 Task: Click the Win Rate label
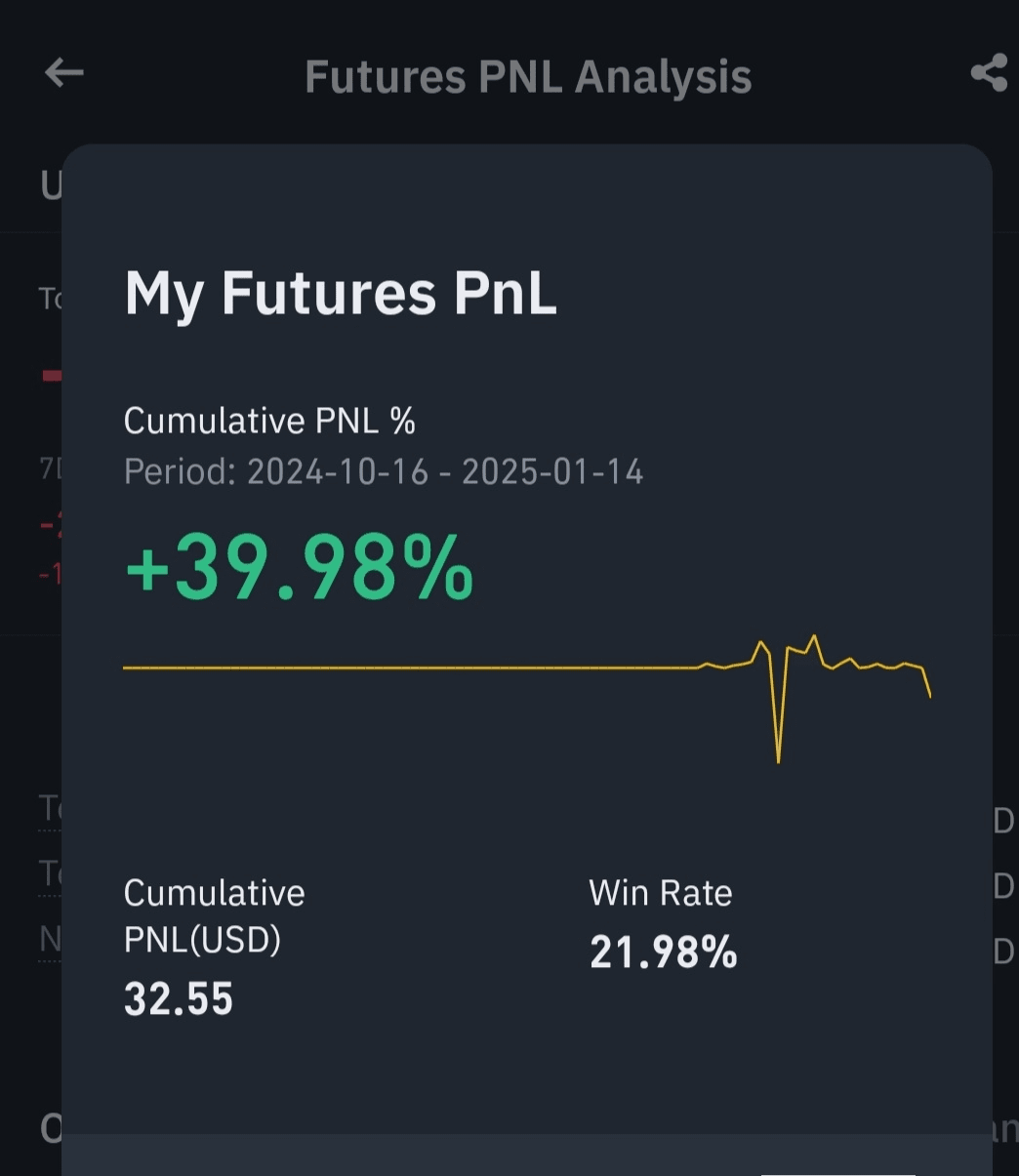click(x=661, y=893)
